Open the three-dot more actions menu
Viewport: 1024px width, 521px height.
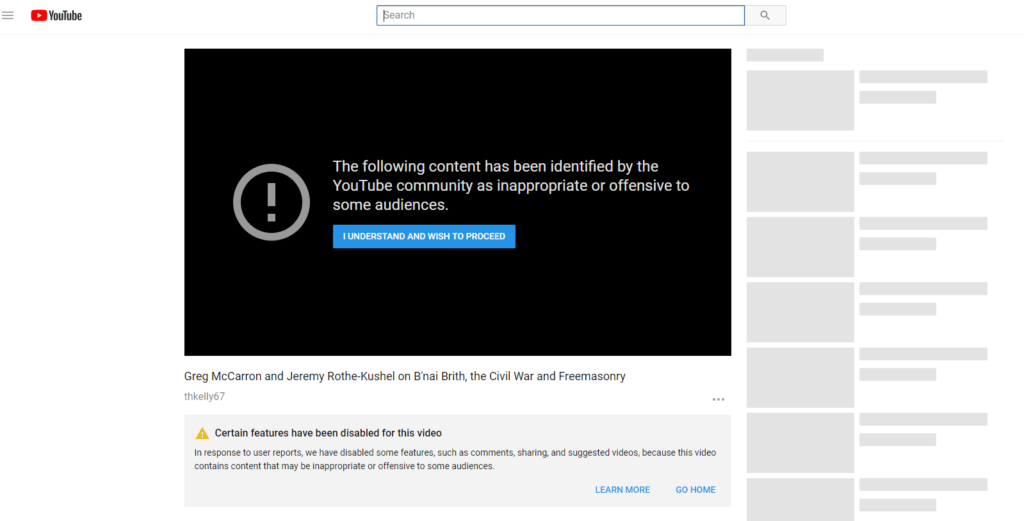pos(718,400)
